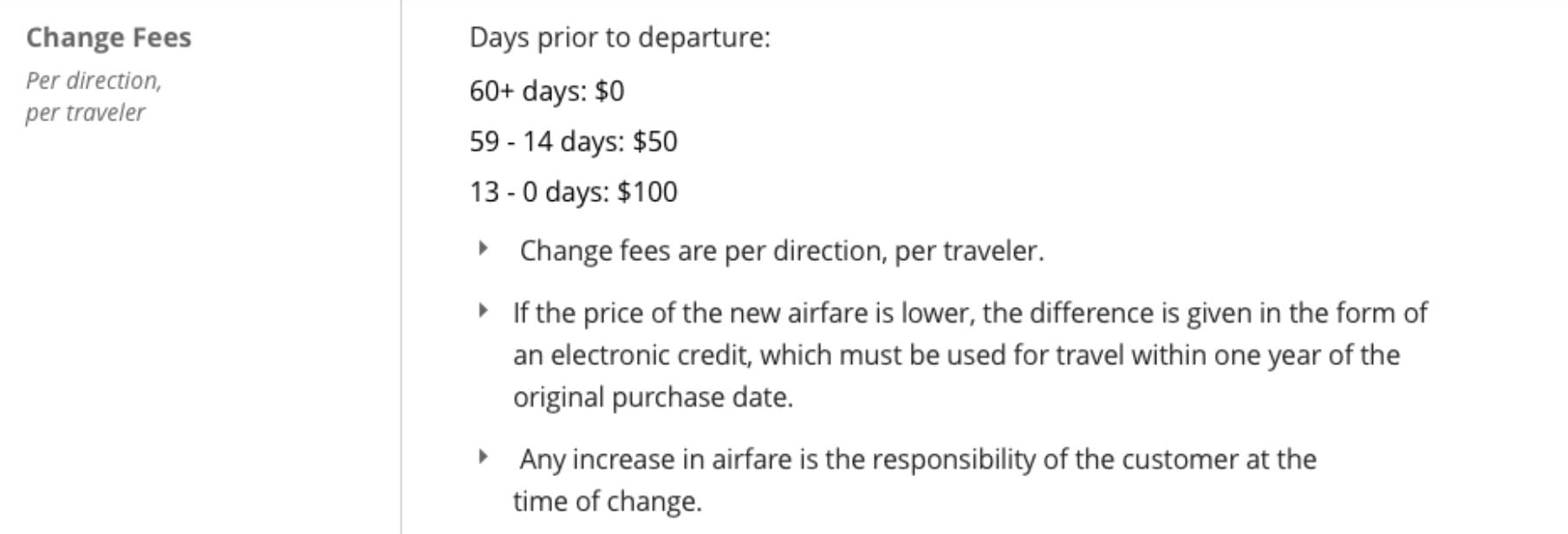Click the line starting 'an electronic credit, which must'
This screenshot has height=534, width=1568.
(x=956, y=355)
